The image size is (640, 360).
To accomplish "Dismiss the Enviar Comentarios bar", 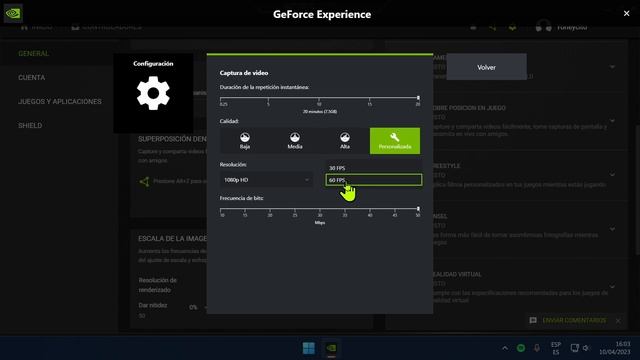I will click(618, 321).
